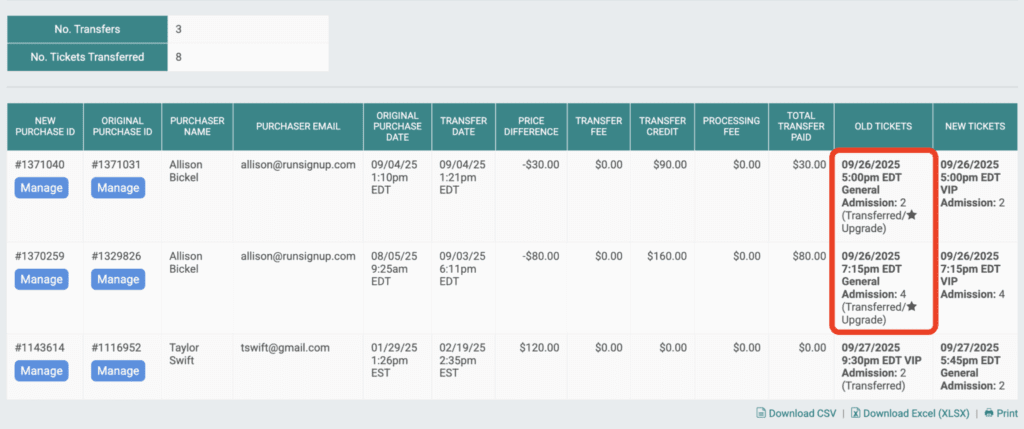Click the printer icon next to Print
The width and height of the screenshot is (1024, 429).
(x=988, y=413)
